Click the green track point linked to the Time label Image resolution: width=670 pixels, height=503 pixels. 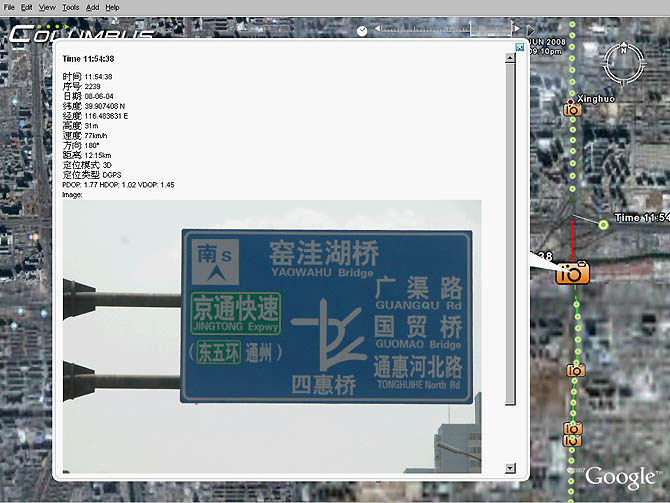pos(603,224)
